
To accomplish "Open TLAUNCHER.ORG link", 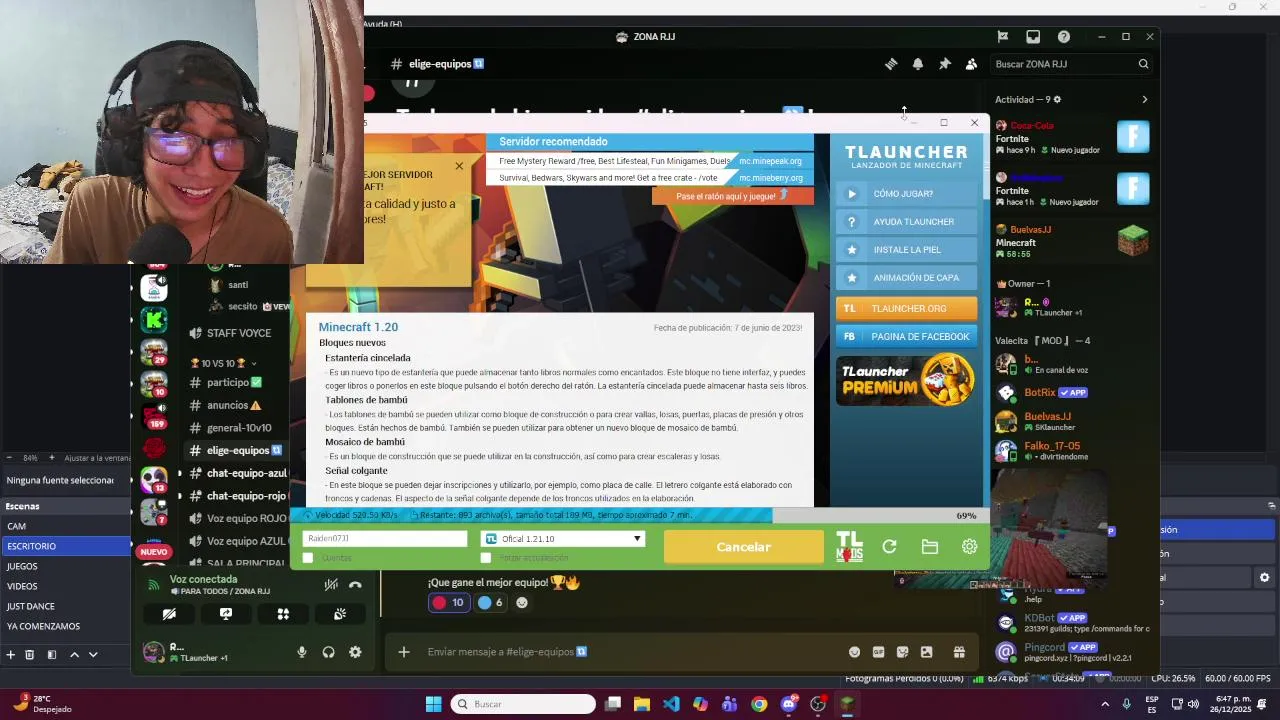I will pyautogui.click(x=906, y=309).
